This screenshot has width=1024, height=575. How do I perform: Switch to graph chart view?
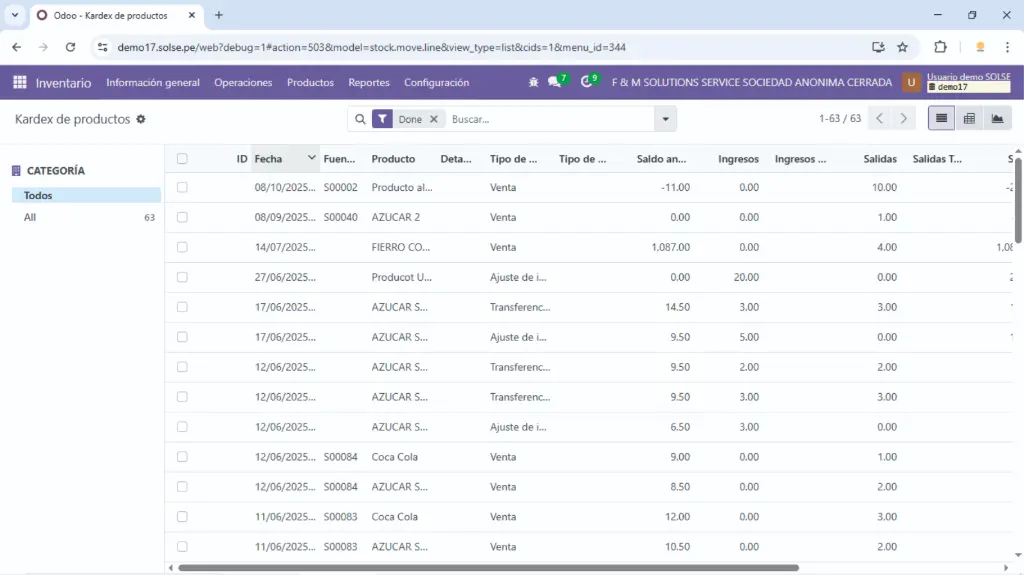point(997,119)
